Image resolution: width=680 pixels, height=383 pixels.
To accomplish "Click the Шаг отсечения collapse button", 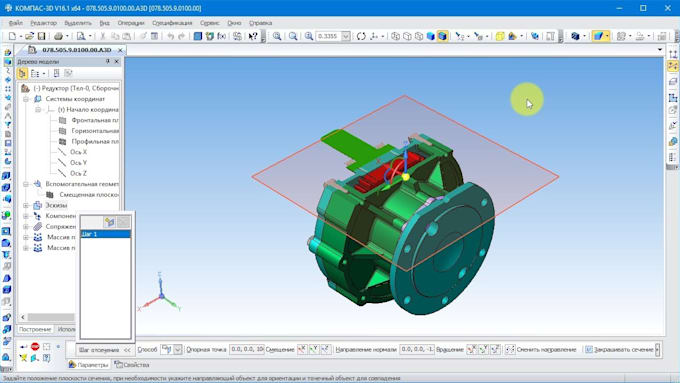I will (x=127, y=350).
